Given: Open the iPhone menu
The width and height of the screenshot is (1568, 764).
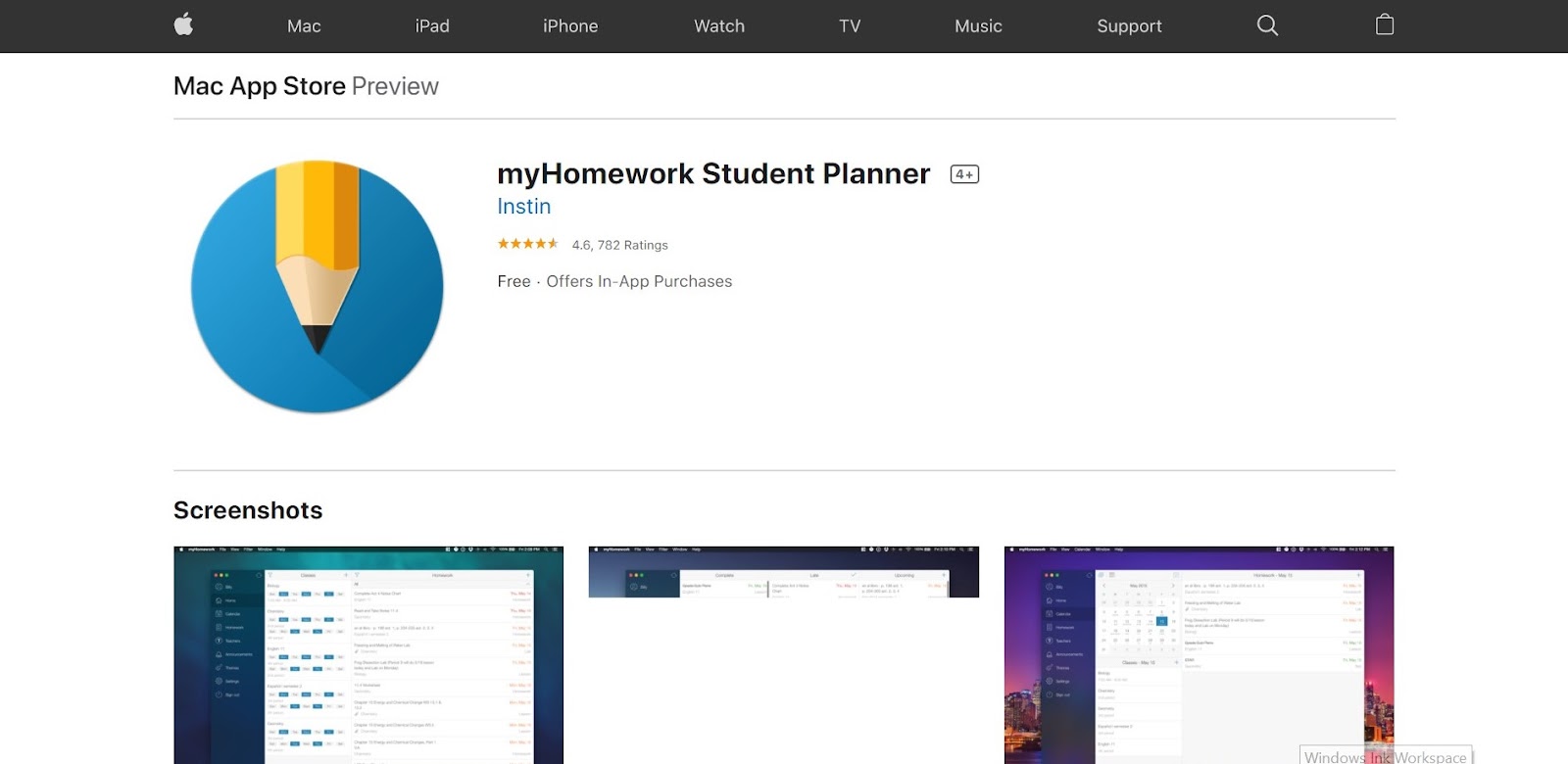Looking at the screenshot, I should click(x=570, y=26).
